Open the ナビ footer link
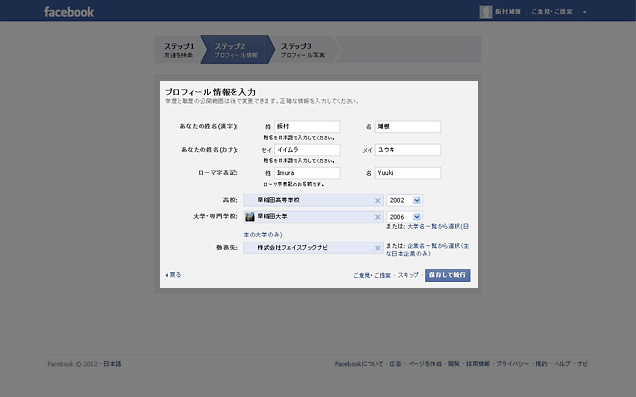Viewport: 636px width, 397px height. pos(582,364)
